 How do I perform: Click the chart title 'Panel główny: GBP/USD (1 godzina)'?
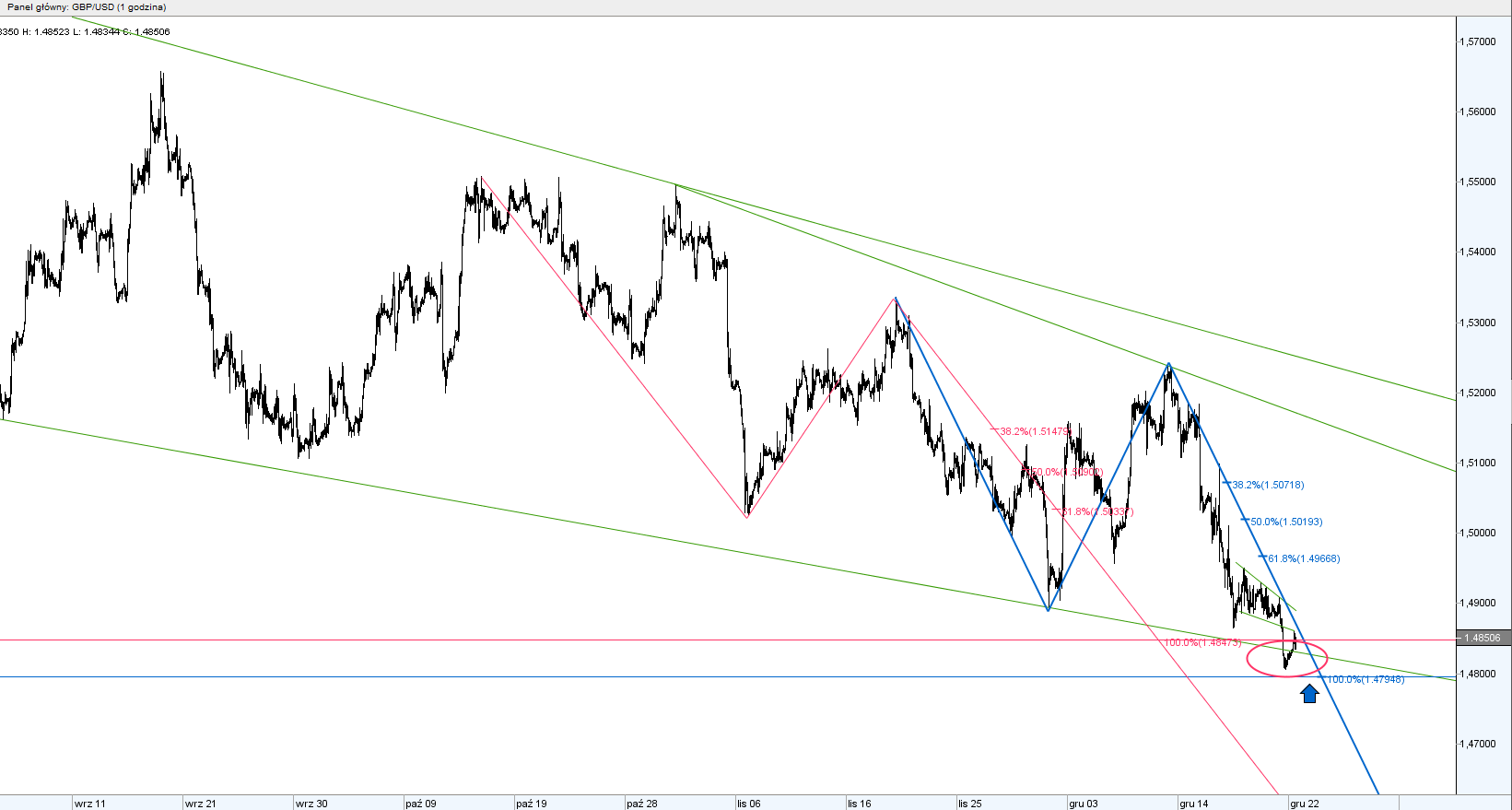(x=87, y=7)
